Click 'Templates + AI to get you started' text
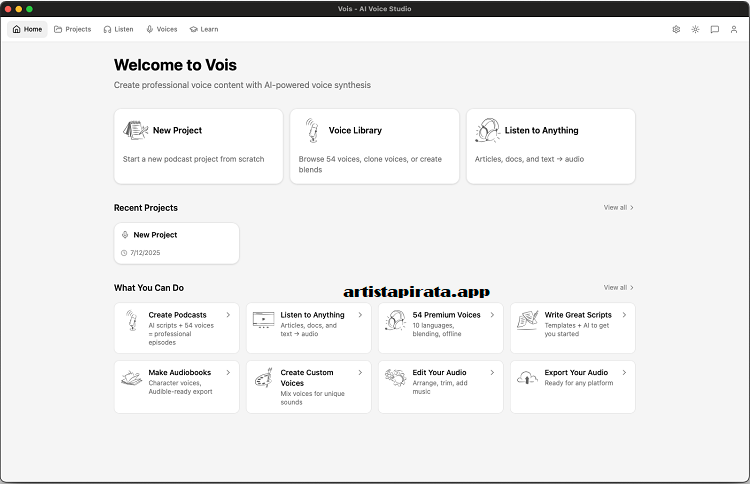Image resolution: width=750 pixels, height=484 pixels. [577, 330]
